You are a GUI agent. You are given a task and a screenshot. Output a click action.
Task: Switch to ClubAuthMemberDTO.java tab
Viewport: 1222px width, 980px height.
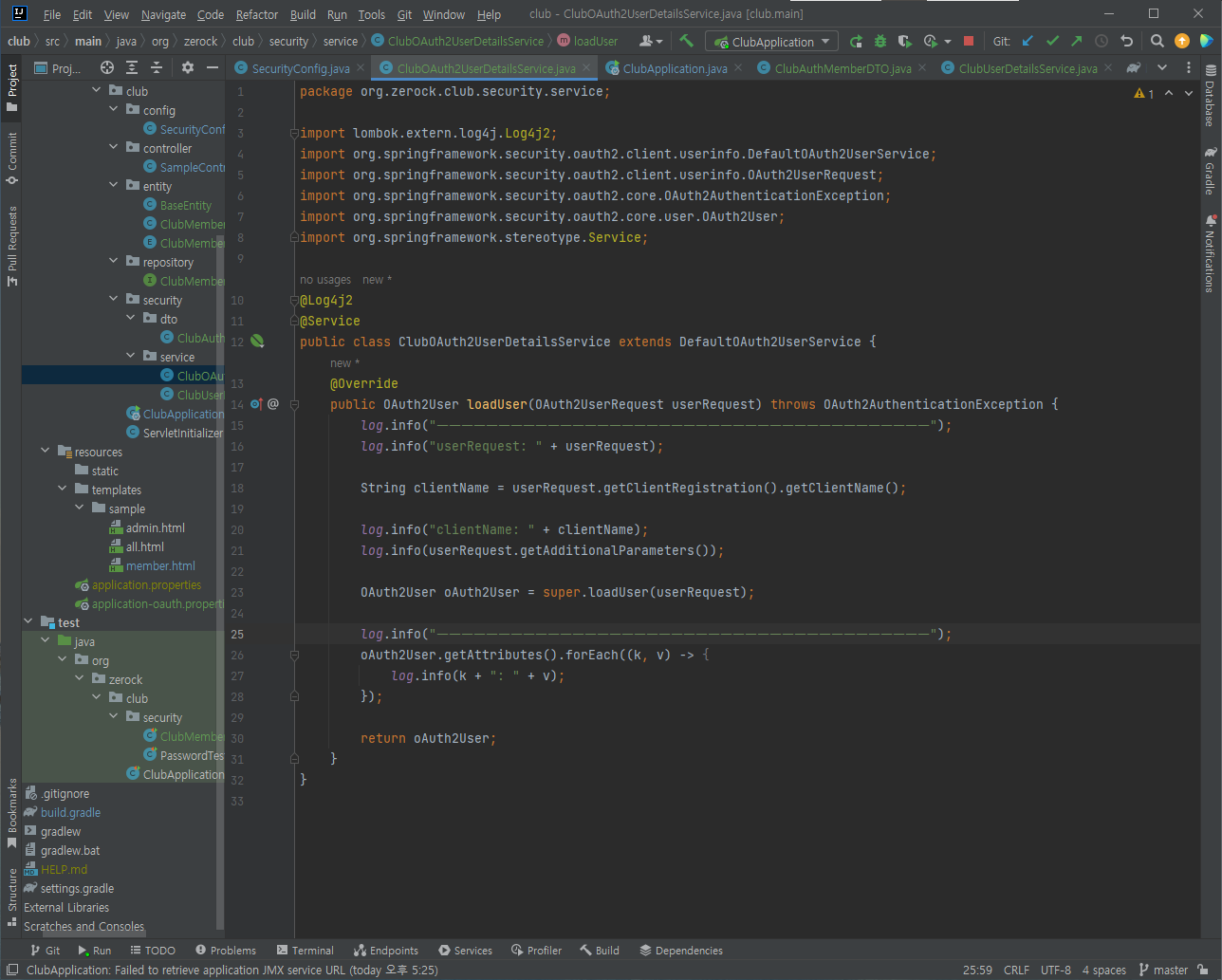pyautogui.click(x=842, y=68)
